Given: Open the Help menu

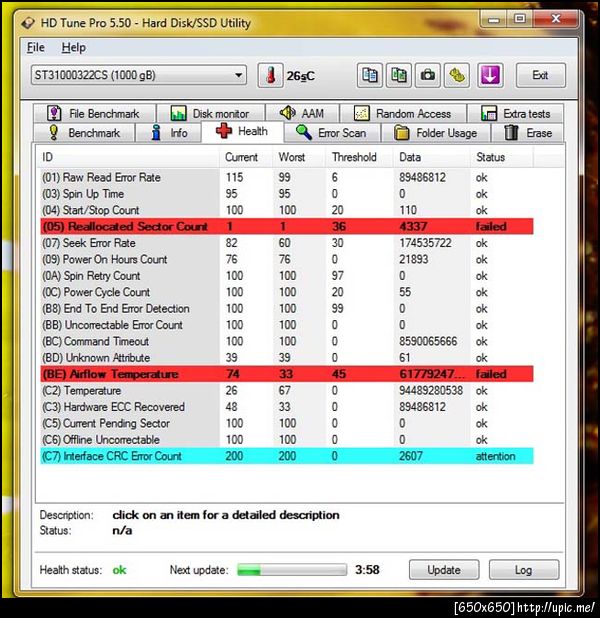Looking at the screenshot, I should point(73,47).
